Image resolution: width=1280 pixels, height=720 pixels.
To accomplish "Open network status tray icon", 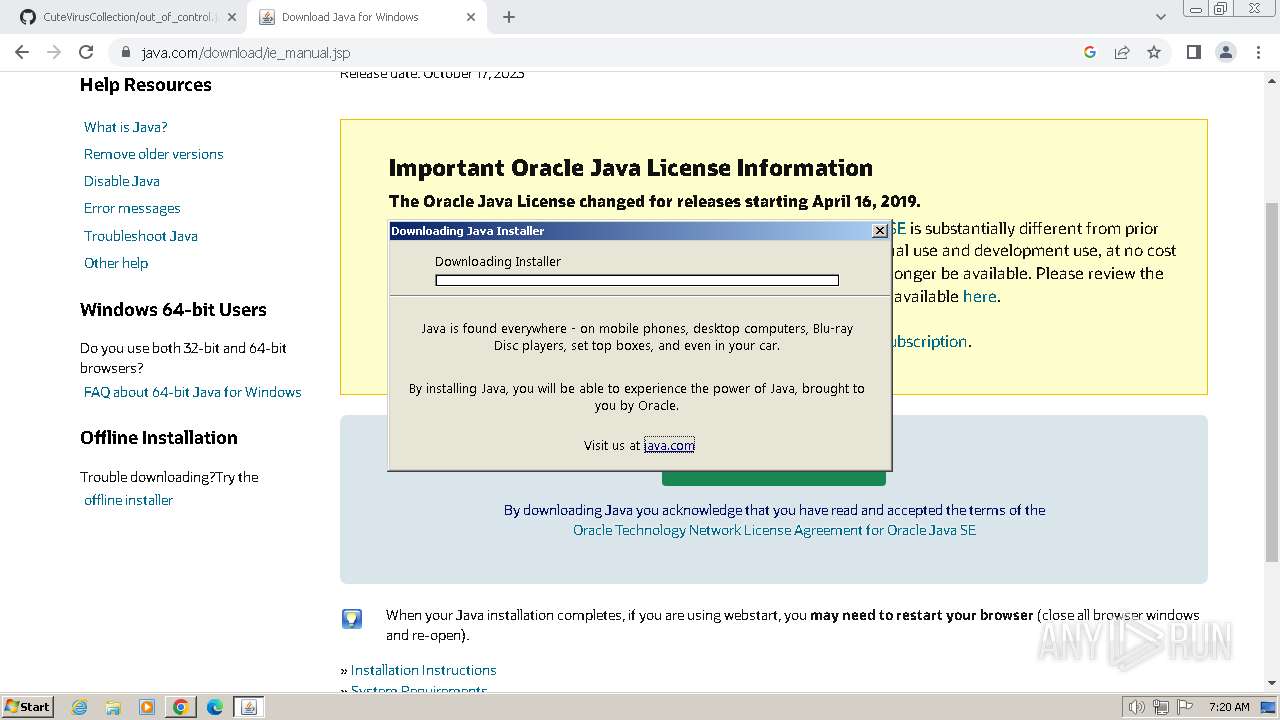I will (x=1161, y=707).
